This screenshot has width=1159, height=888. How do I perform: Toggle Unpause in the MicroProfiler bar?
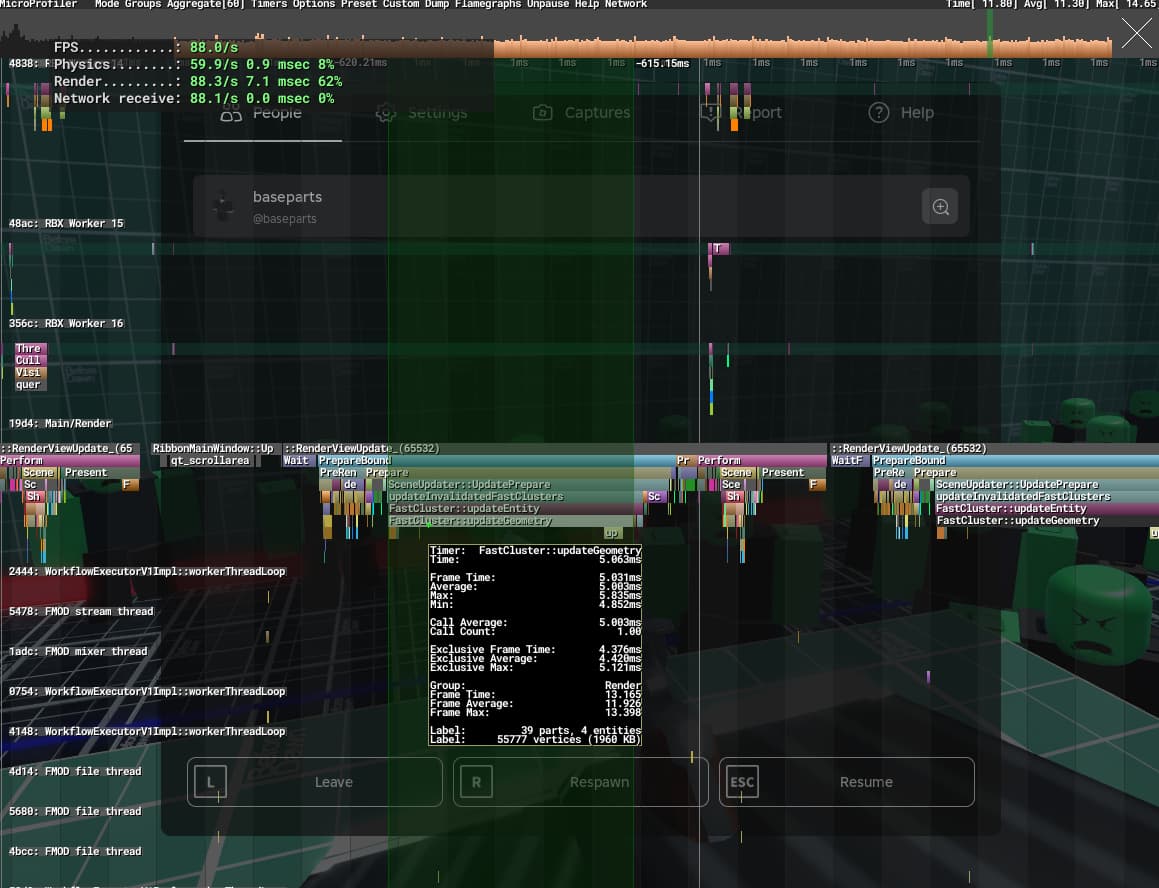548,5
